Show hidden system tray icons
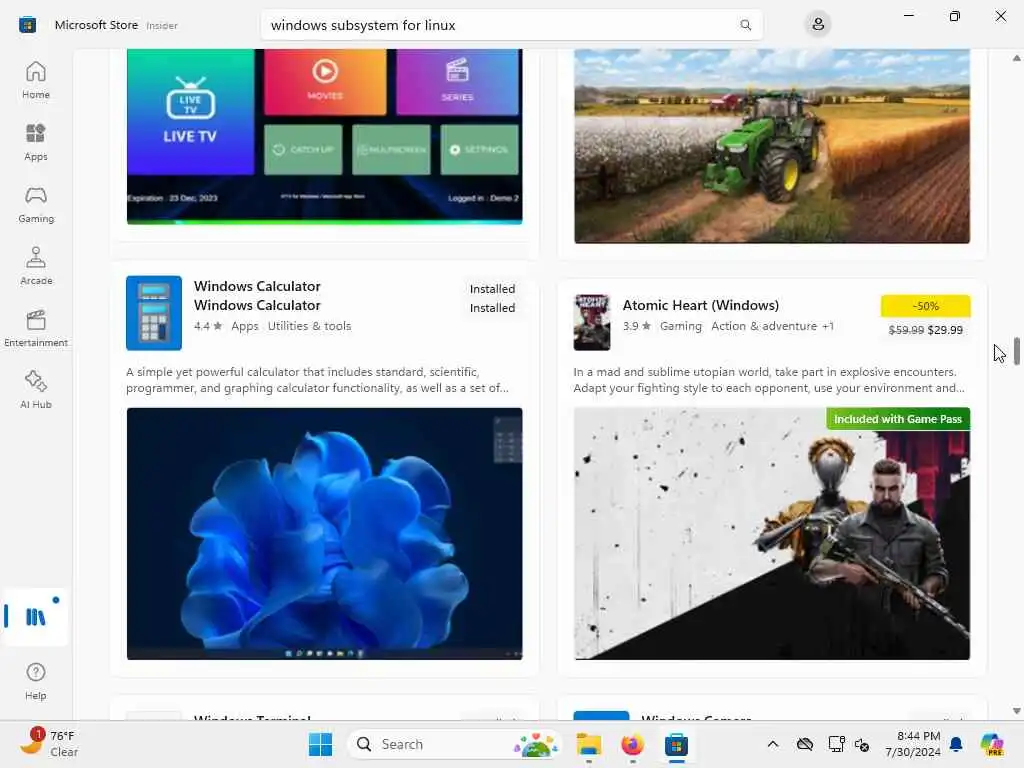This screenshot has height=768, width=1024. [x=773, y=744]
